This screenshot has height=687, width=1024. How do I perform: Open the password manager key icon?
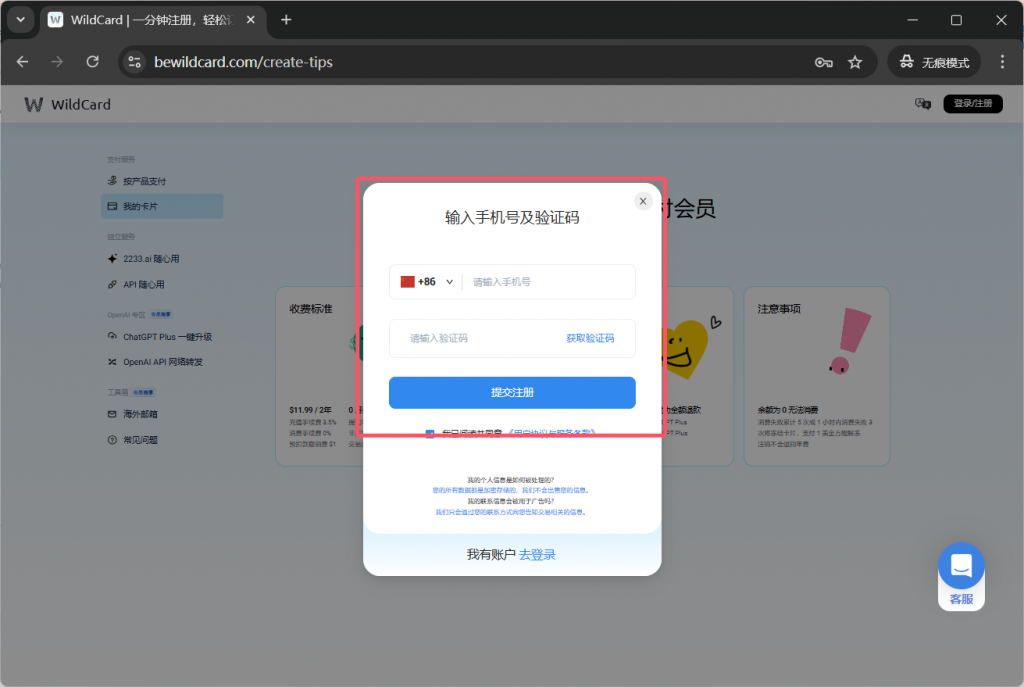point(824,62)
